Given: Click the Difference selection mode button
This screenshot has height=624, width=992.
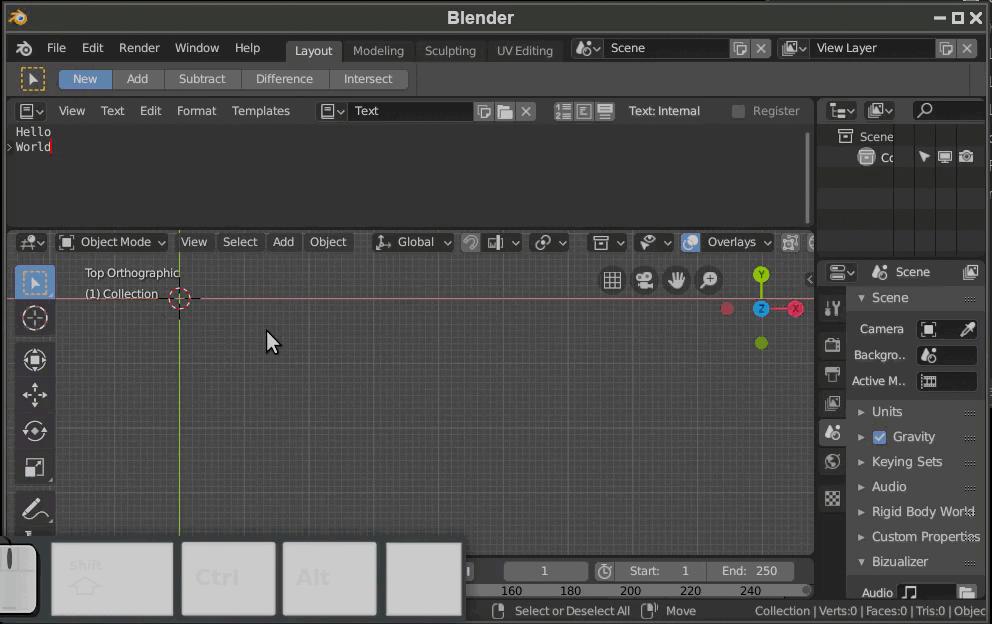Looking at the screenshot, I should [284, 79].
